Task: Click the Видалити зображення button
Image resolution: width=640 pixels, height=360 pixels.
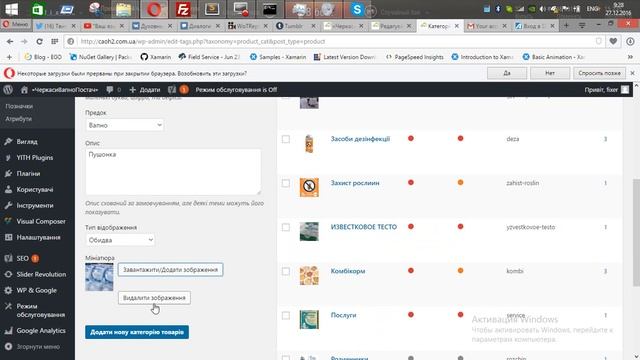Action: click(154, 298)
